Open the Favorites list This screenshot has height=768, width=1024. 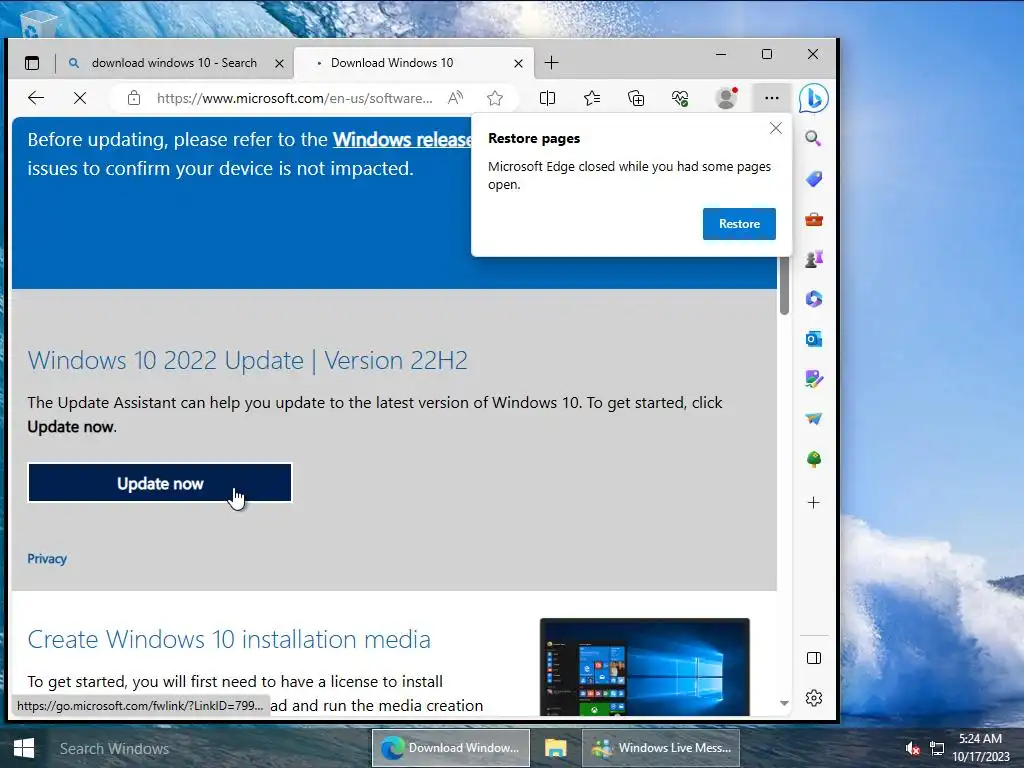pyautogui.click(x=592, y=98)
